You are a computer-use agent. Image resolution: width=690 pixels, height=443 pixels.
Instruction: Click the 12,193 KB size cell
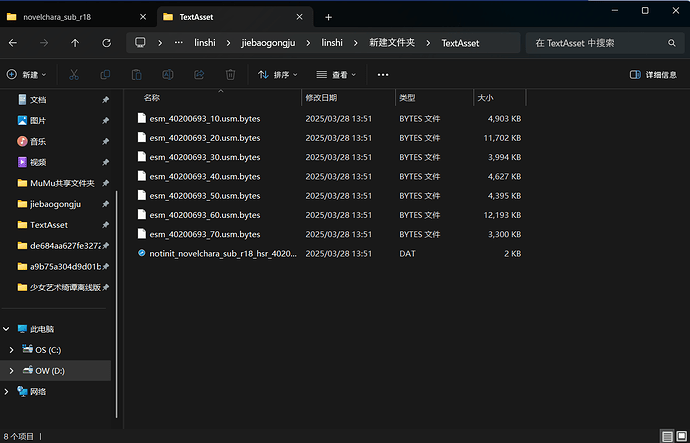503,215
